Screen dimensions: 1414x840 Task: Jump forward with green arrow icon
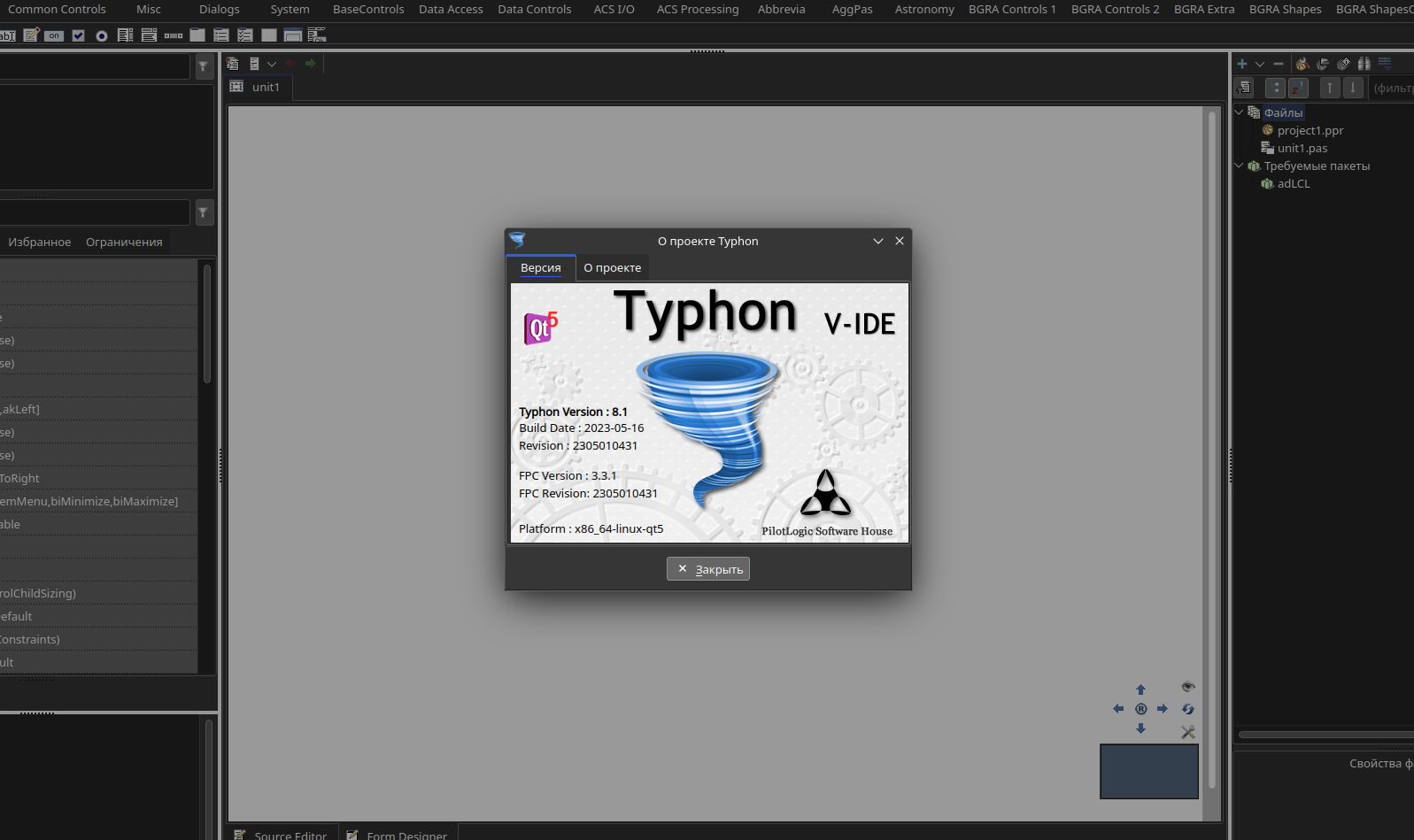tap(311, 64)
